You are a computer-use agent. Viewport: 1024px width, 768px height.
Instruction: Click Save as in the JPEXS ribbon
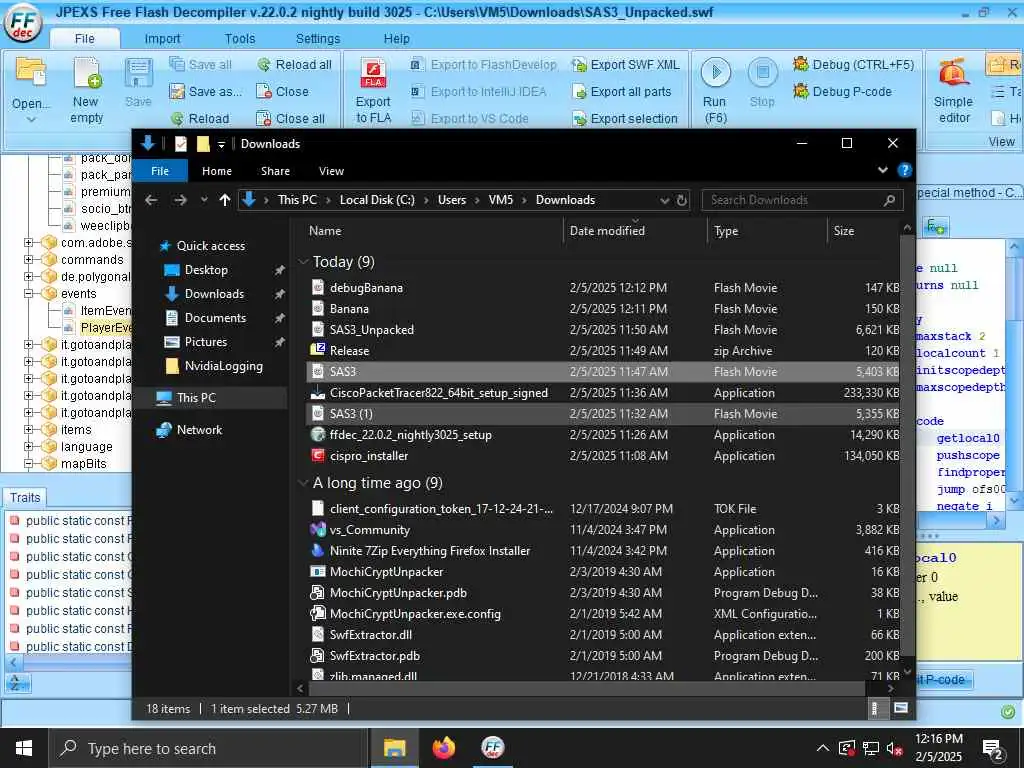pyautogui.click(x=206, y=91)
